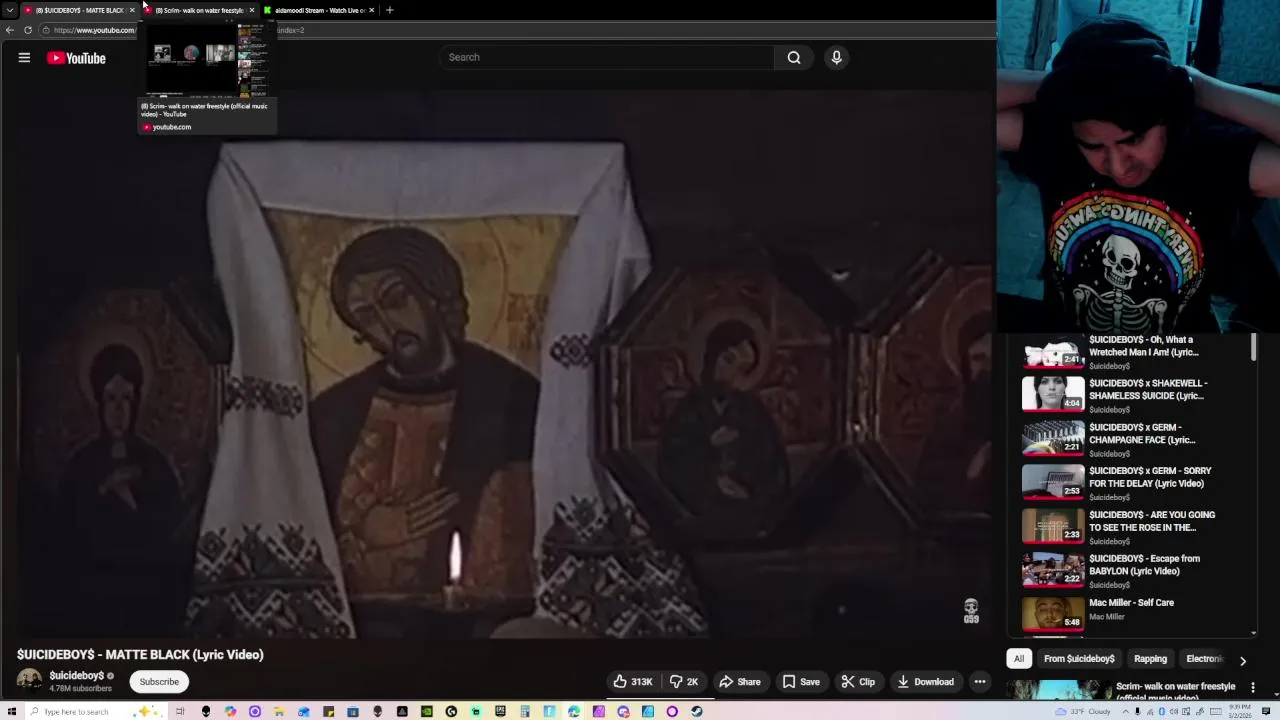Focus the YouTube search box
Image resolution: width=1280 pixels, height=720 pixels.
pyautogui.click(x=607, y=57)
